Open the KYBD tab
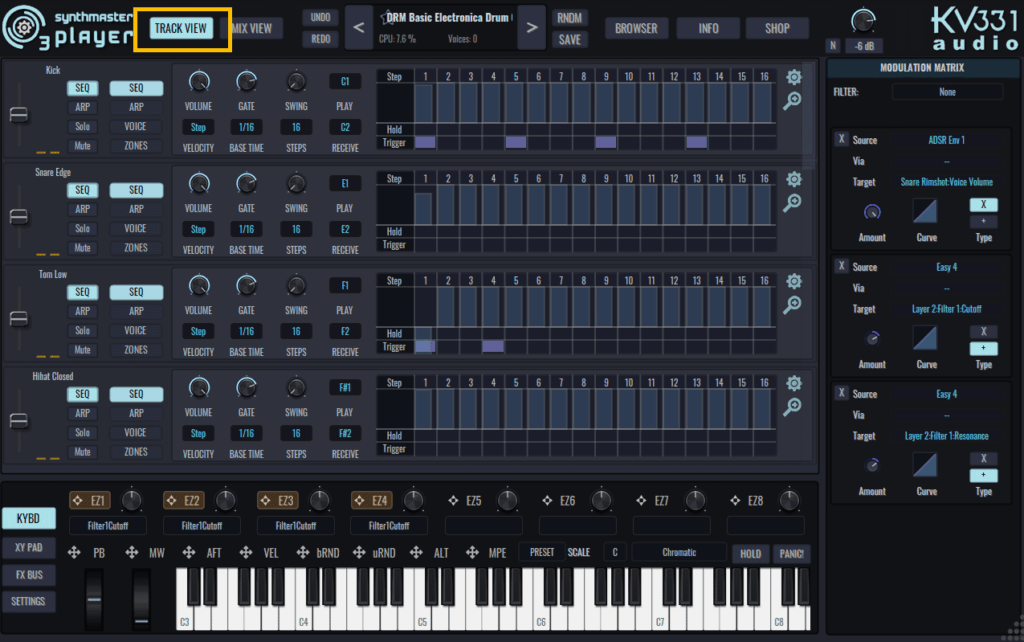The width and height of the screenshot is (1024, 642). (x=28, y=518)
